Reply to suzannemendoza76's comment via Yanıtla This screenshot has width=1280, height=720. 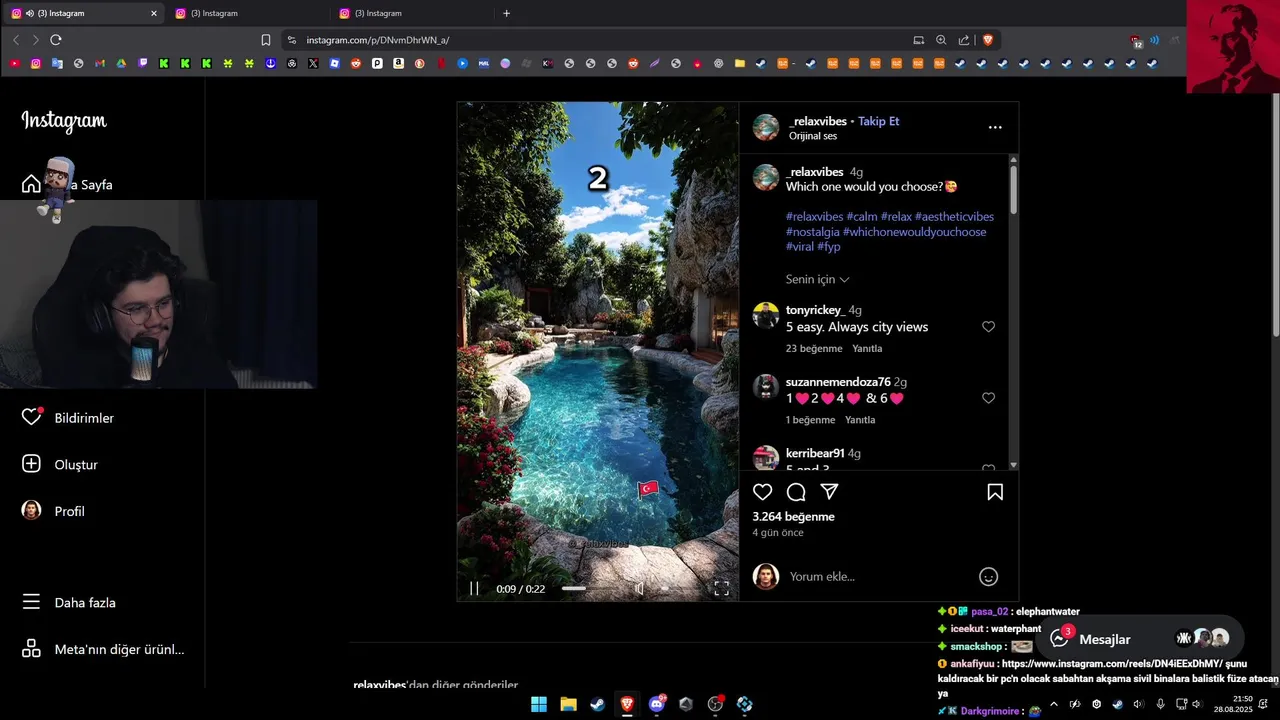[860, 420]
